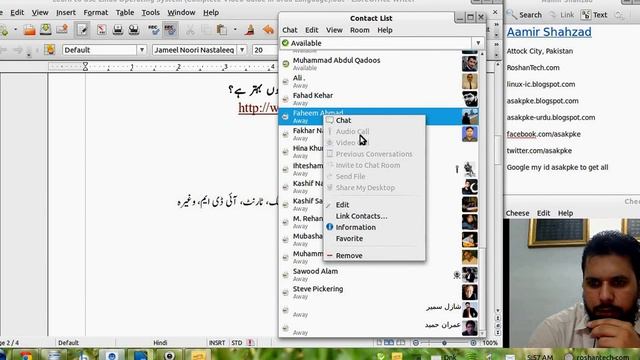Click the New document icon

[x=4, y=29]
